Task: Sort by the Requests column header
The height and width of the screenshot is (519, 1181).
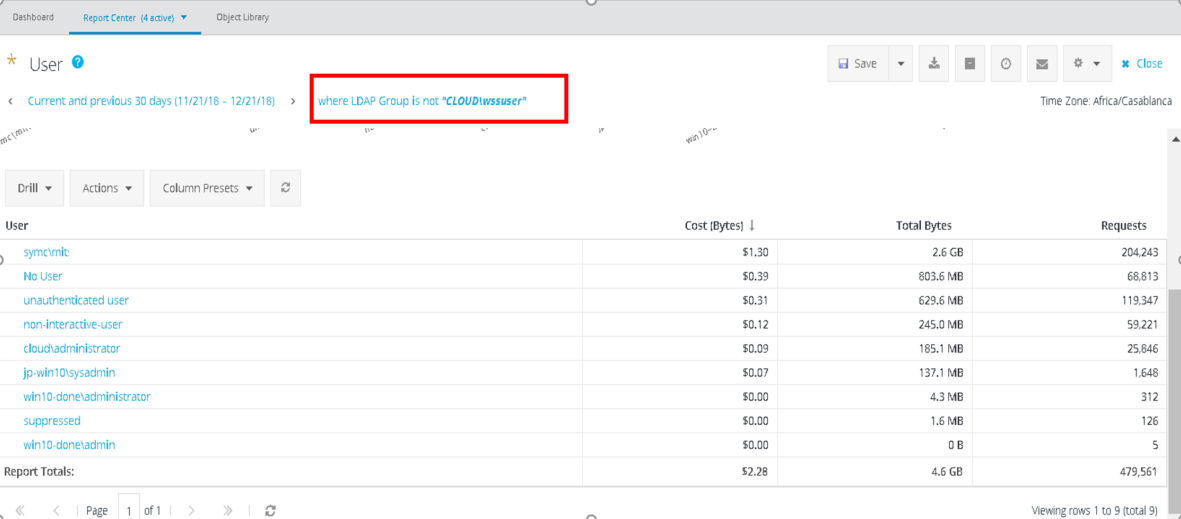Action: 1124,225
